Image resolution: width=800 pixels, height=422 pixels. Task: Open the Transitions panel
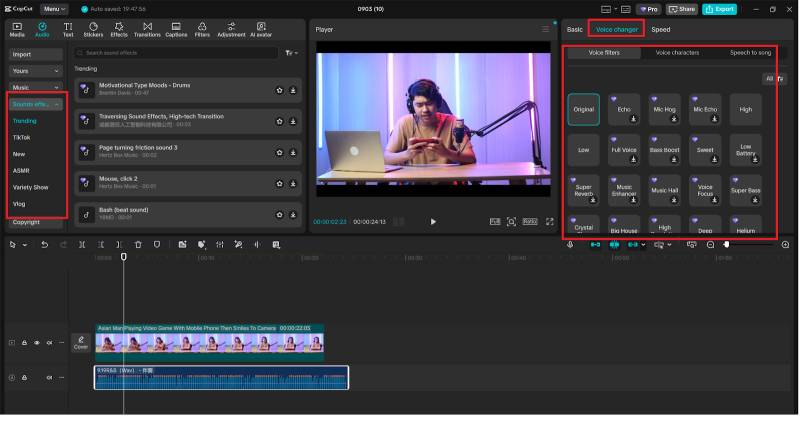click(147, 30)
